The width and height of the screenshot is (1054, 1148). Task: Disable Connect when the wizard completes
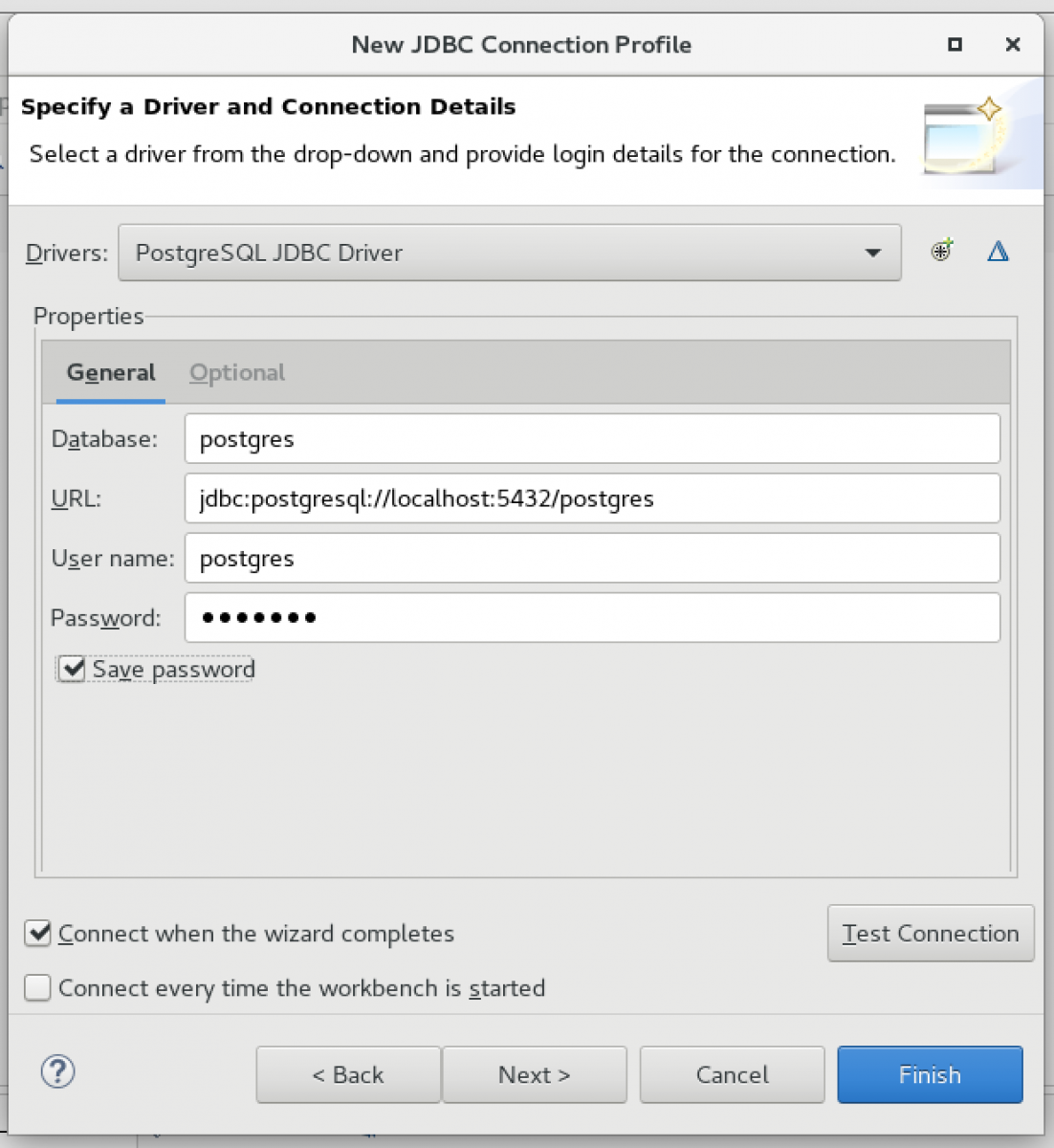tap(37, 934)
